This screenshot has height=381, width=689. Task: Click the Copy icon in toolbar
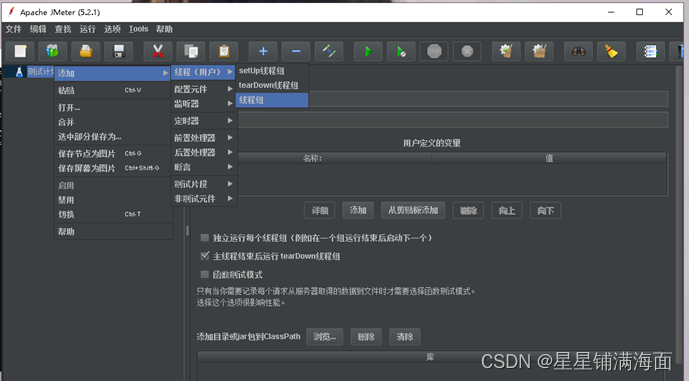tap(191, 51)
